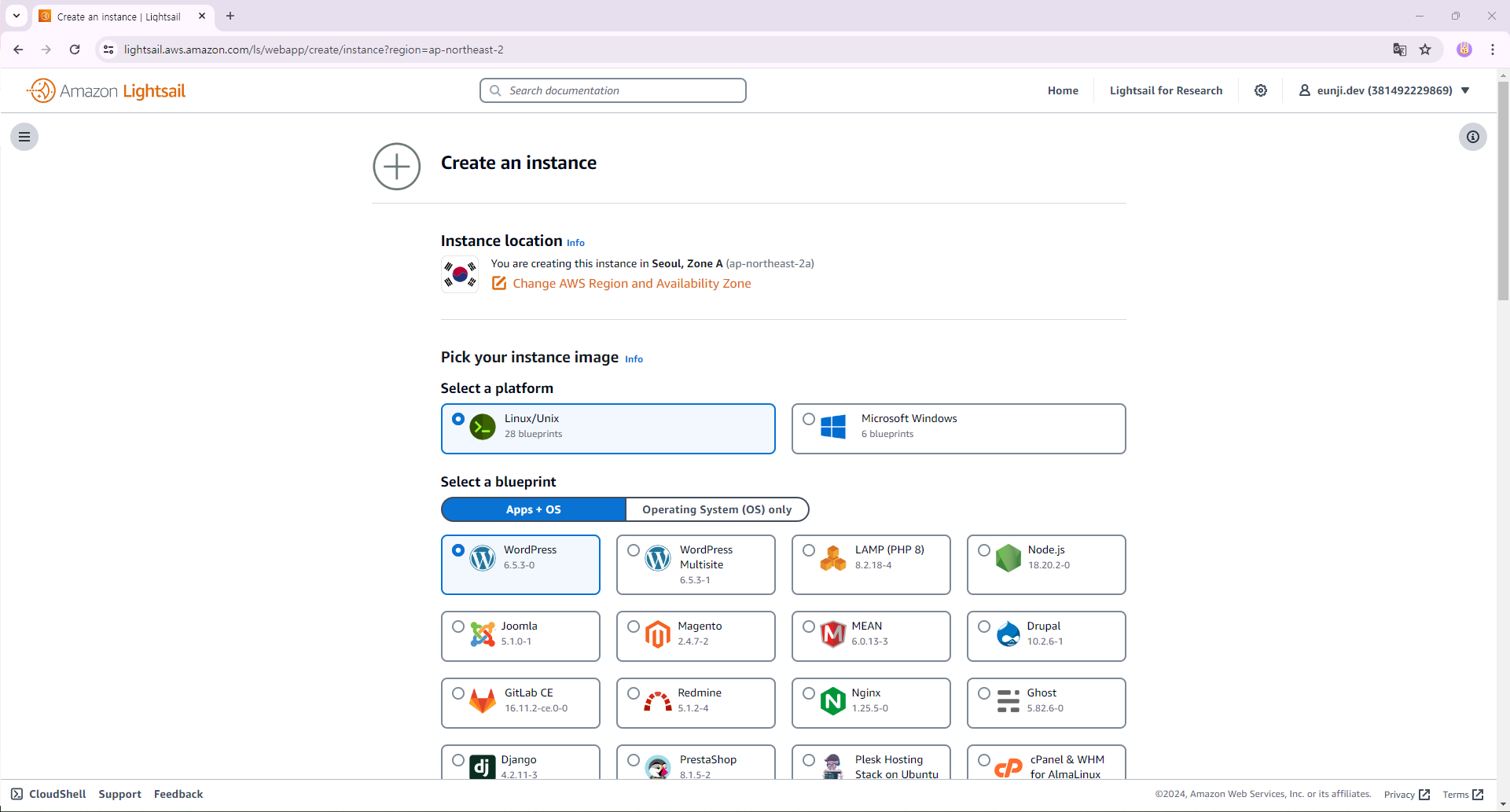Open Pick your instance image Info link

click(x=634, y=359)
